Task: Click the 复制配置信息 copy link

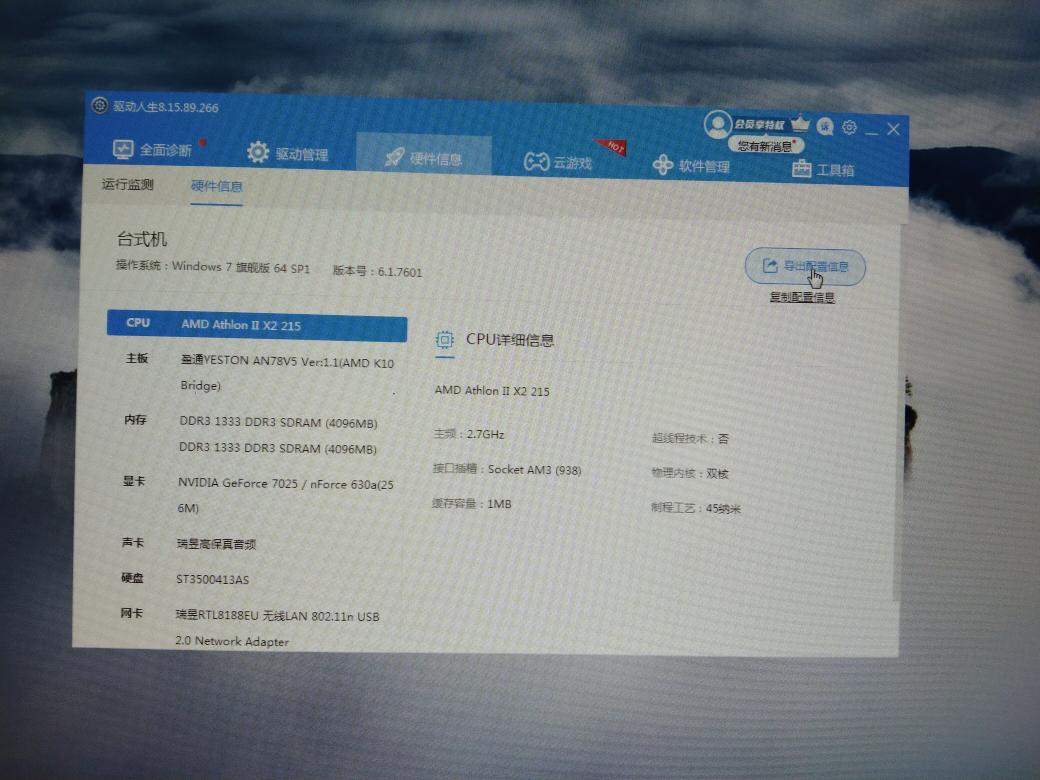Action: click(x=801, y=297)
